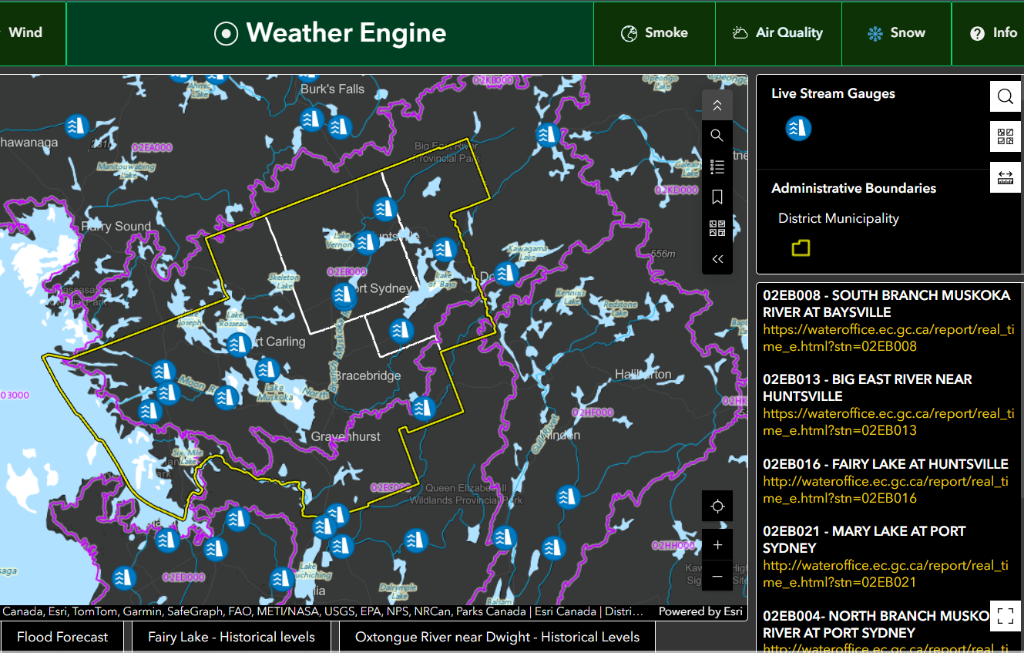Viewport: 1024px width, 653px height.
Task: Open the search icon beside Live Stream Gauges
Action: (1005, 96)
